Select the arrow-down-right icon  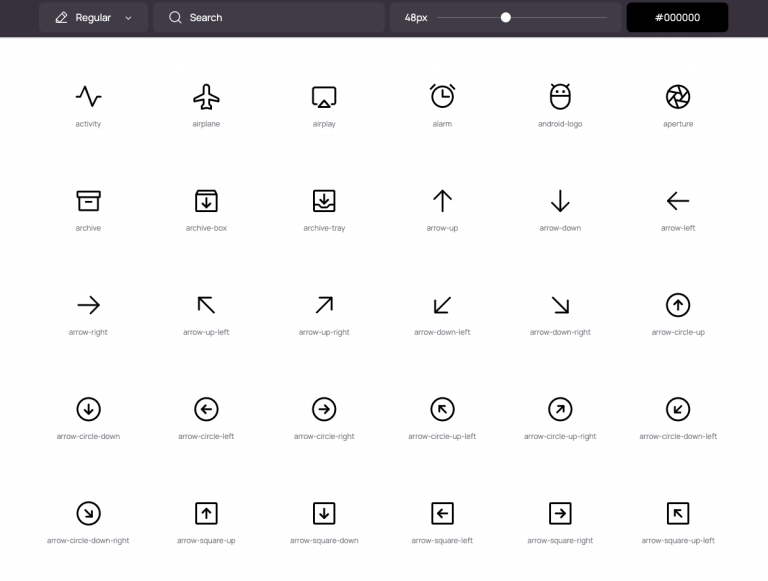[x=560, y=305]
